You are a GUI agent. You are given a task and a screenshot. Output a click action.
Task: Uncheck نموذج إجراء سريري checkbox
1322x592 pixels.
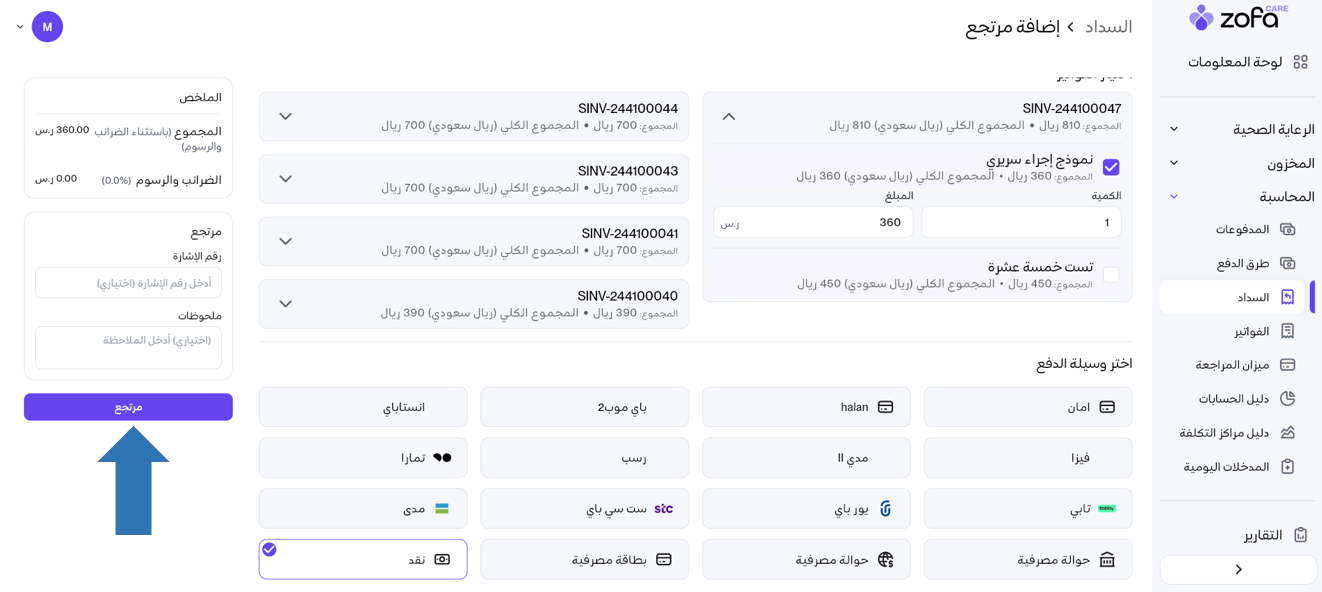[x=1111, y=167]
